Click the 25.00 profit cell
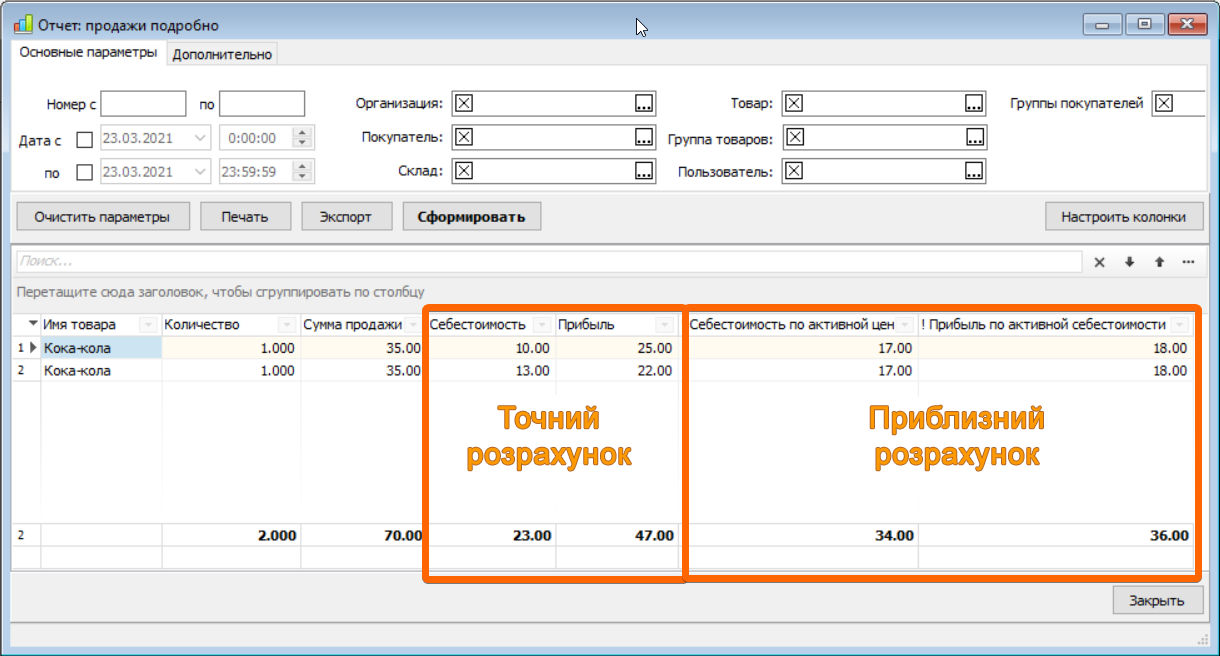Screen dimensions: 1220x656 click(x=616, y=348)
